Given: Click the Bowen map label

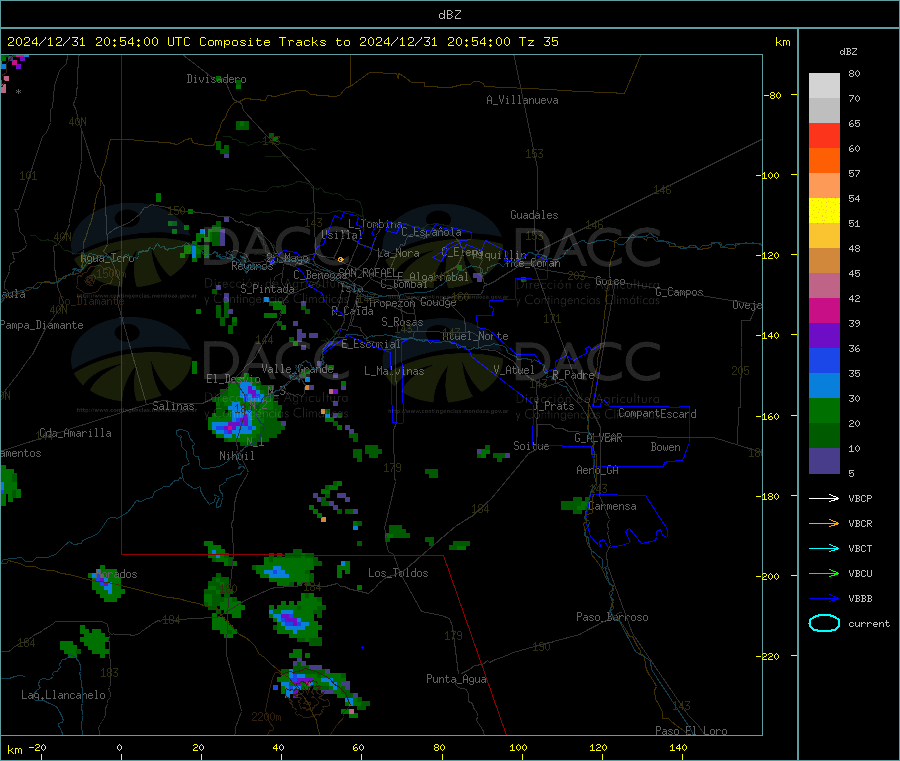Looking at the screenshot, I should (666, 447).
